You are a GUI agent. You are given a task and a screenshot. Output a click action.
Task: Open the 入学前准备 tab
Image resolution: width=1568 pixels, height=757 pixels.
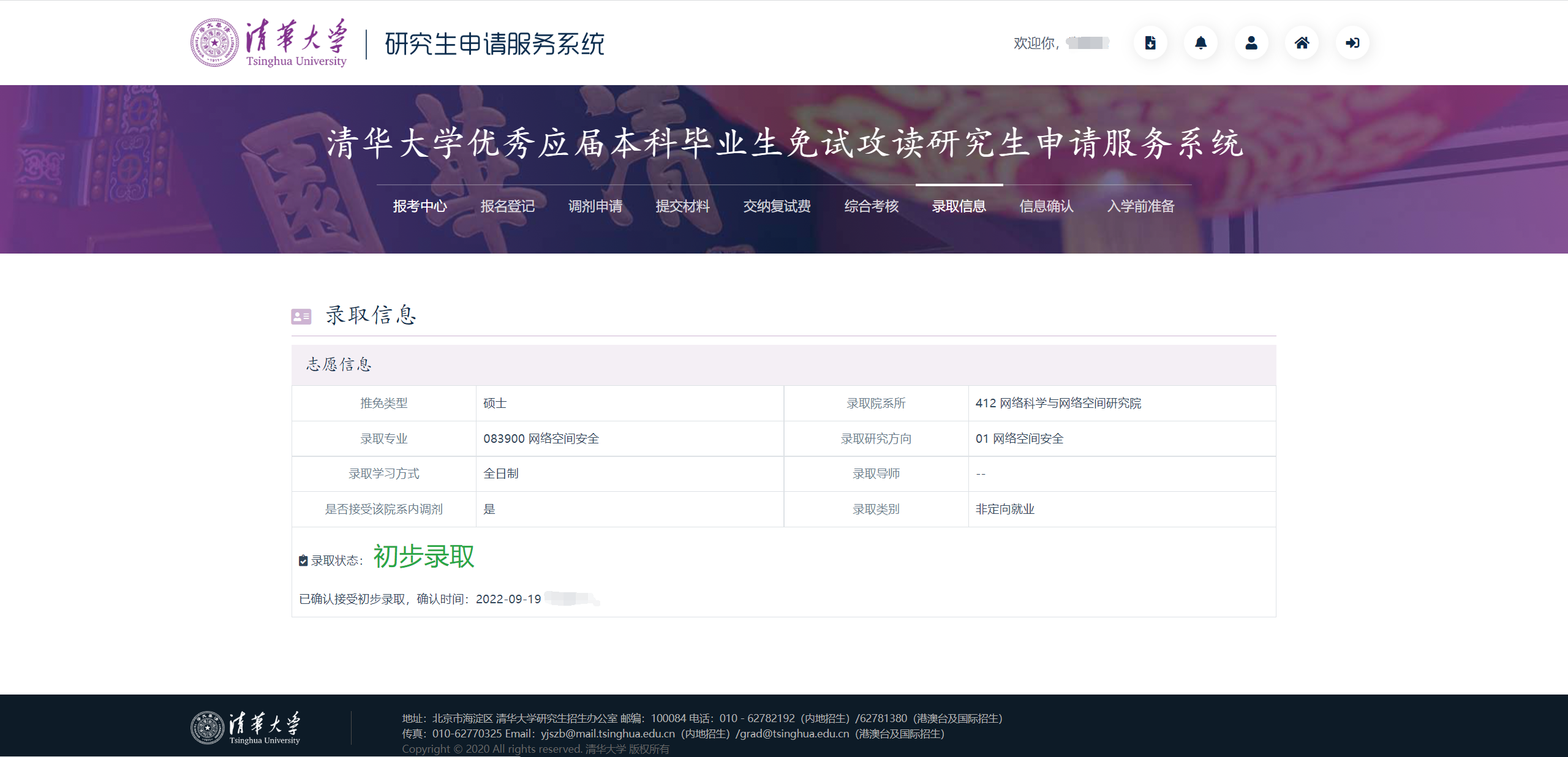click(x=1140, y=206)
